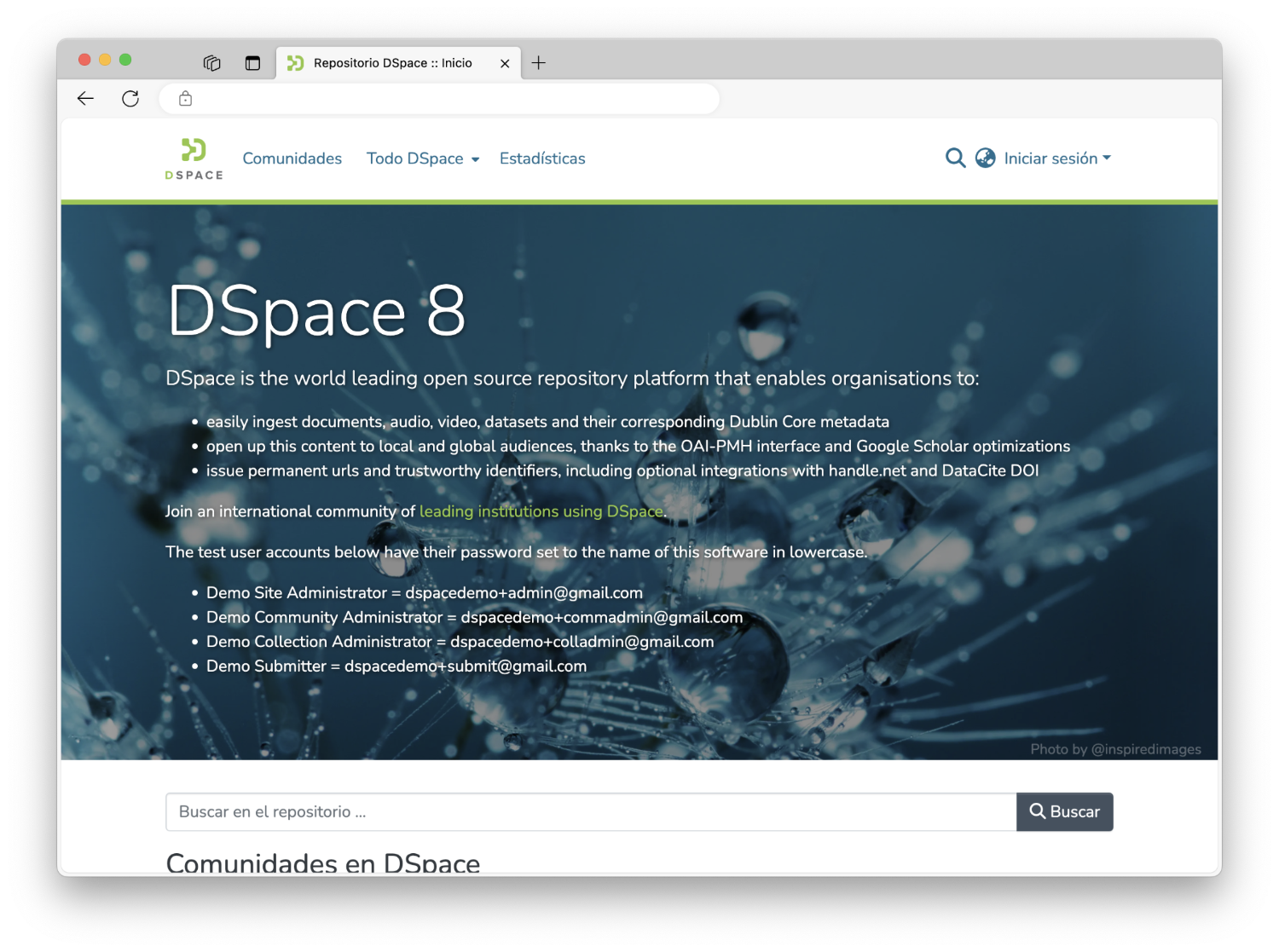Image resolution: width=1279 pixels, height=952 pixels.
Task: Click the browser address bar
Action: click(x=439, y=99)
